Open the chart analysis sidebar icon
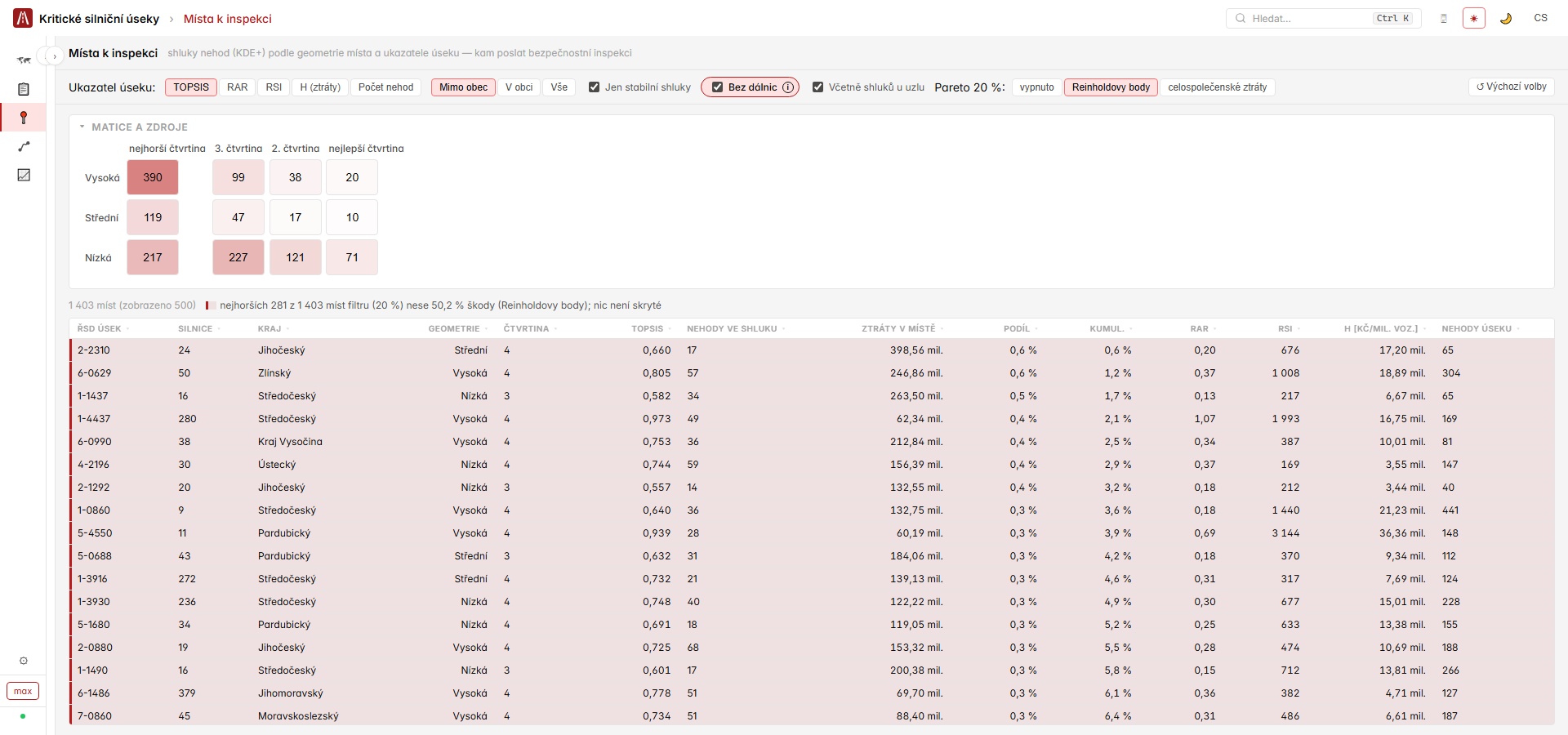The width and height of the screenshot is (1568, 735). (x=24, y=175)
